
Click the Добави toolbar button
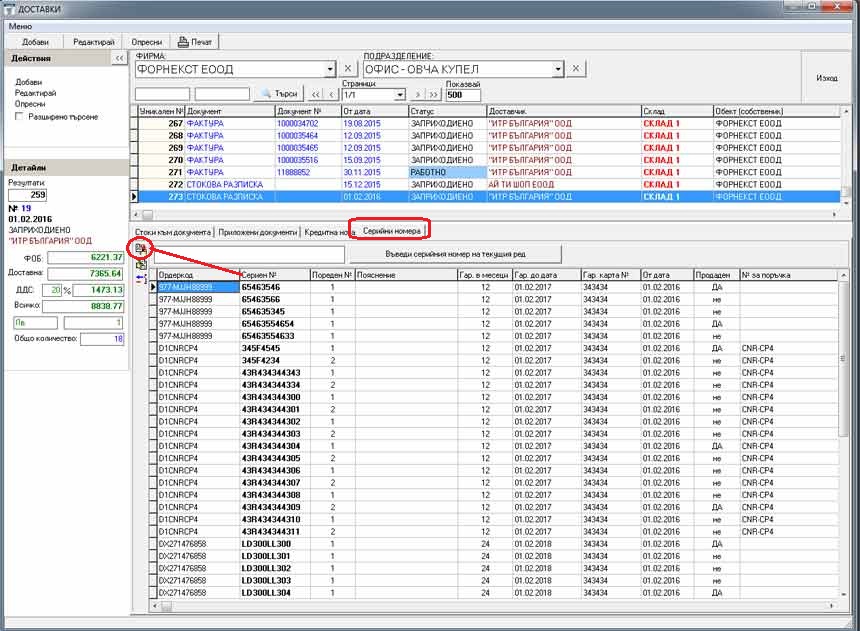point(35,42)
